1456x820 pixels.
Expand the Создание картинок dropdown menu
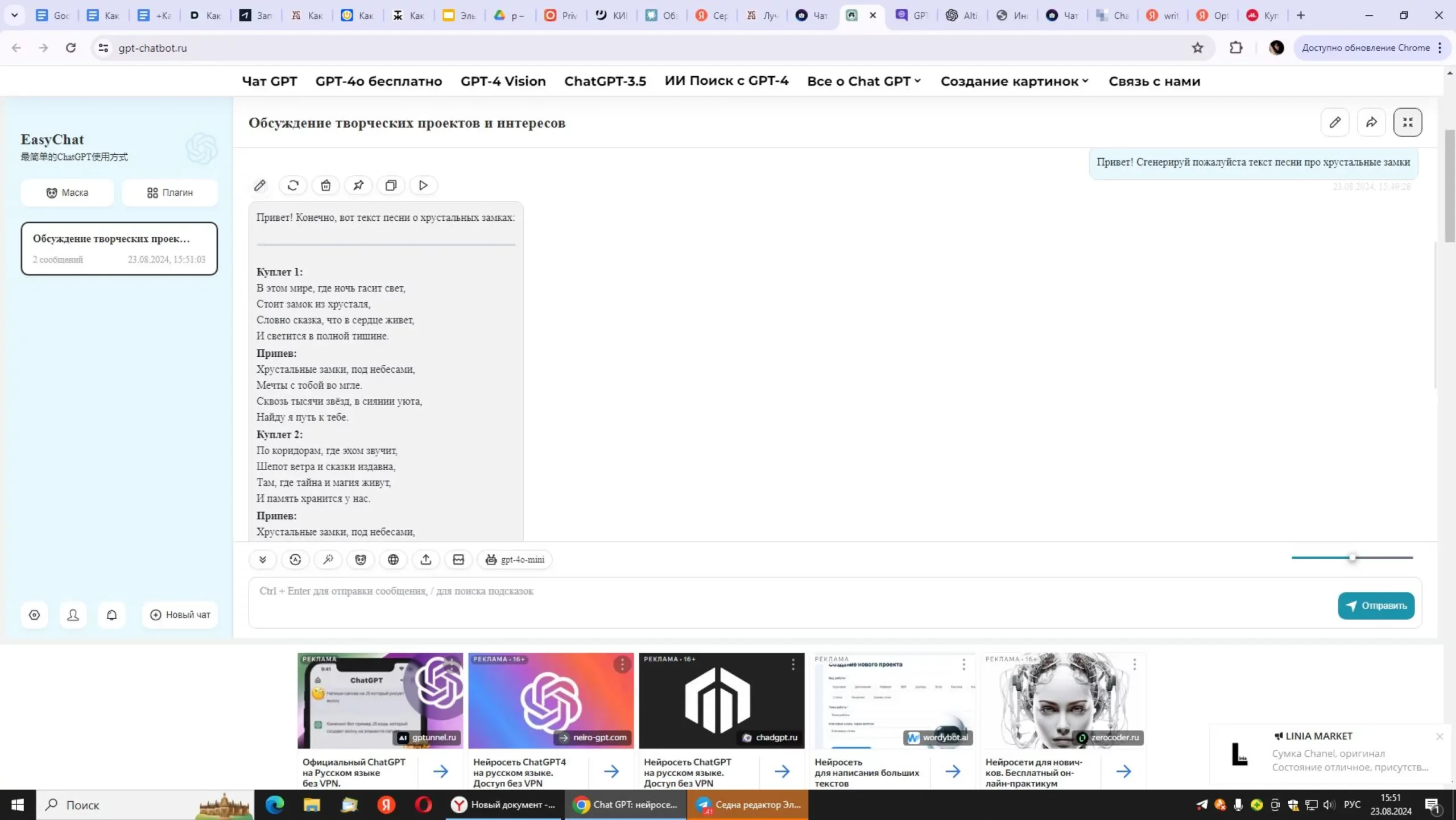click(x=1015, y=81)
